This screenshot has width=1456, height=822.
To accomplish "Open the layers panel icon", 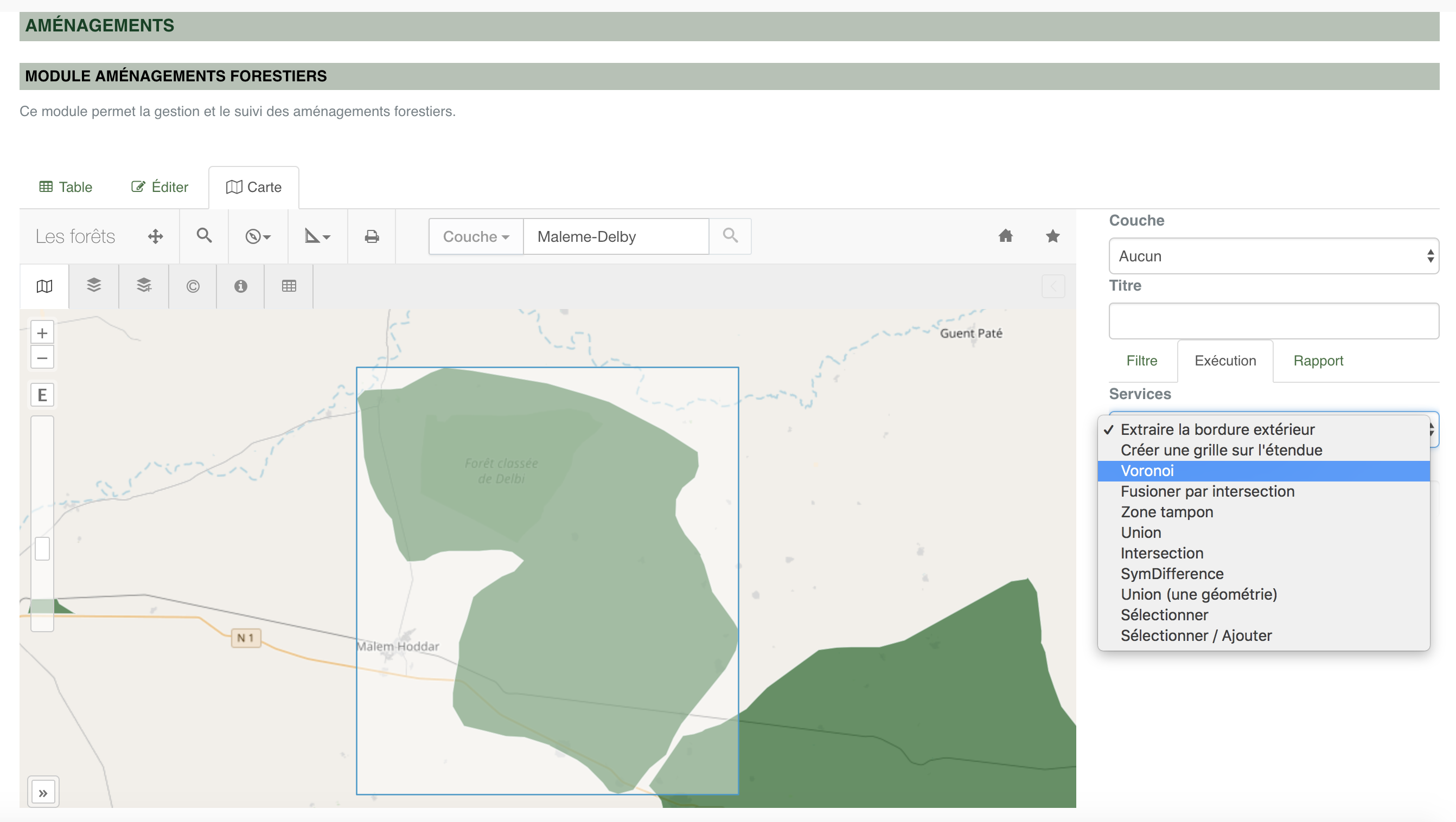I will point(94,286).
